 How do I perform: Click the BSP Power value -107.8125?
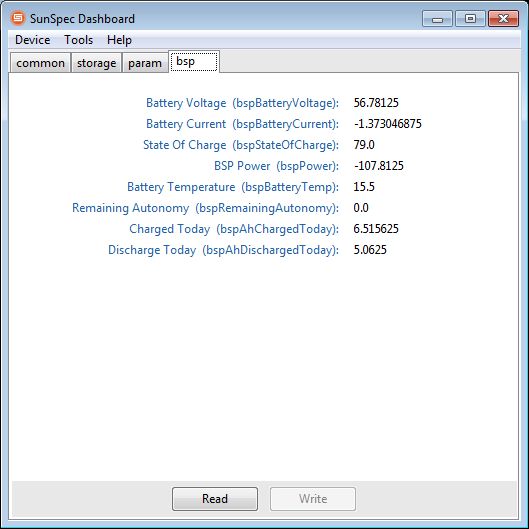379,166
